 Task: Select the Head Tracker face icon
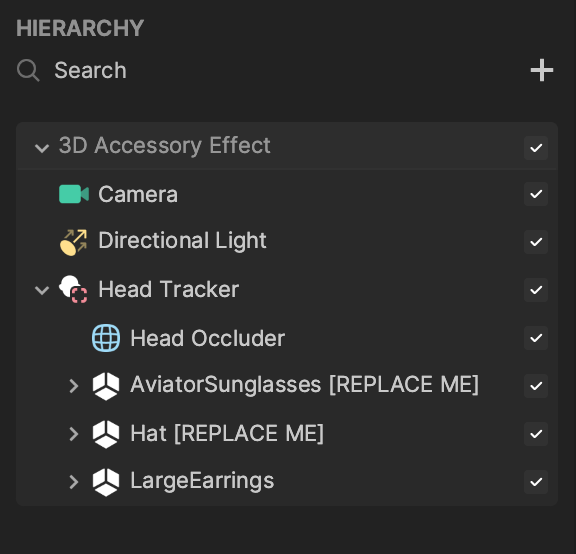coord(73,289)
